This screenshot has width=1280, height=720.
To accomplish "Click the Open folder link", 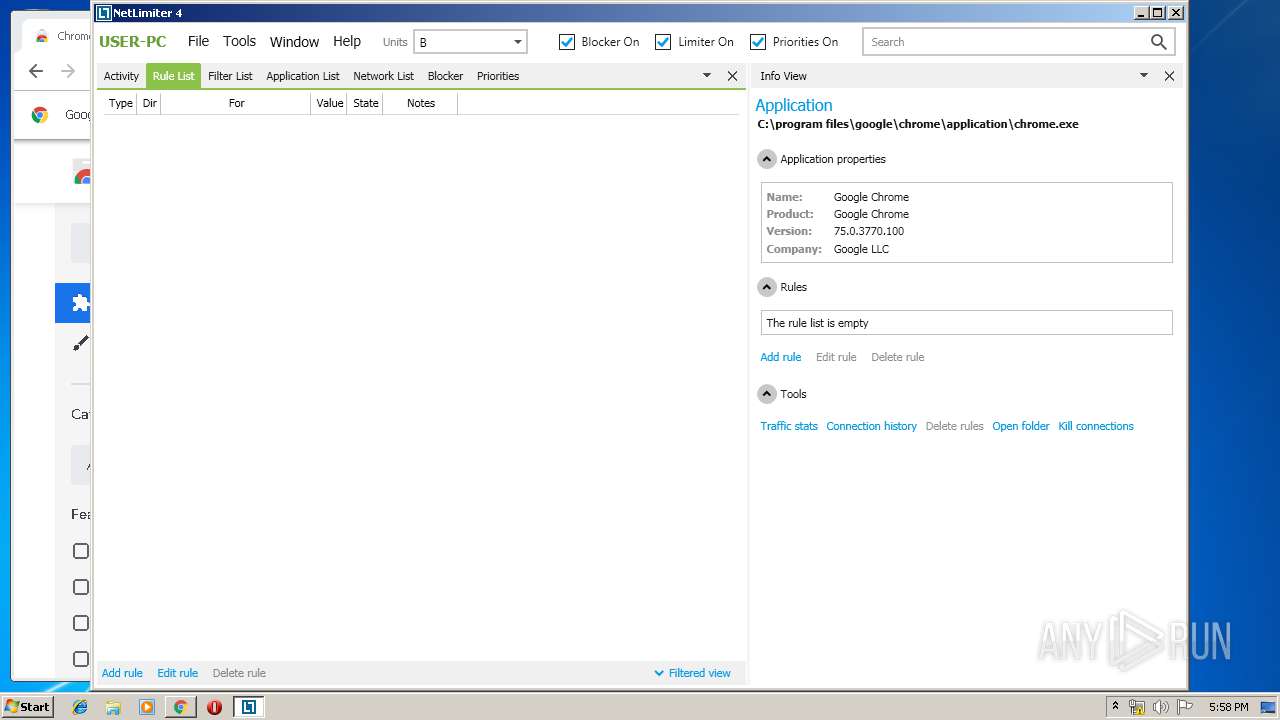I will (1021, 426).
